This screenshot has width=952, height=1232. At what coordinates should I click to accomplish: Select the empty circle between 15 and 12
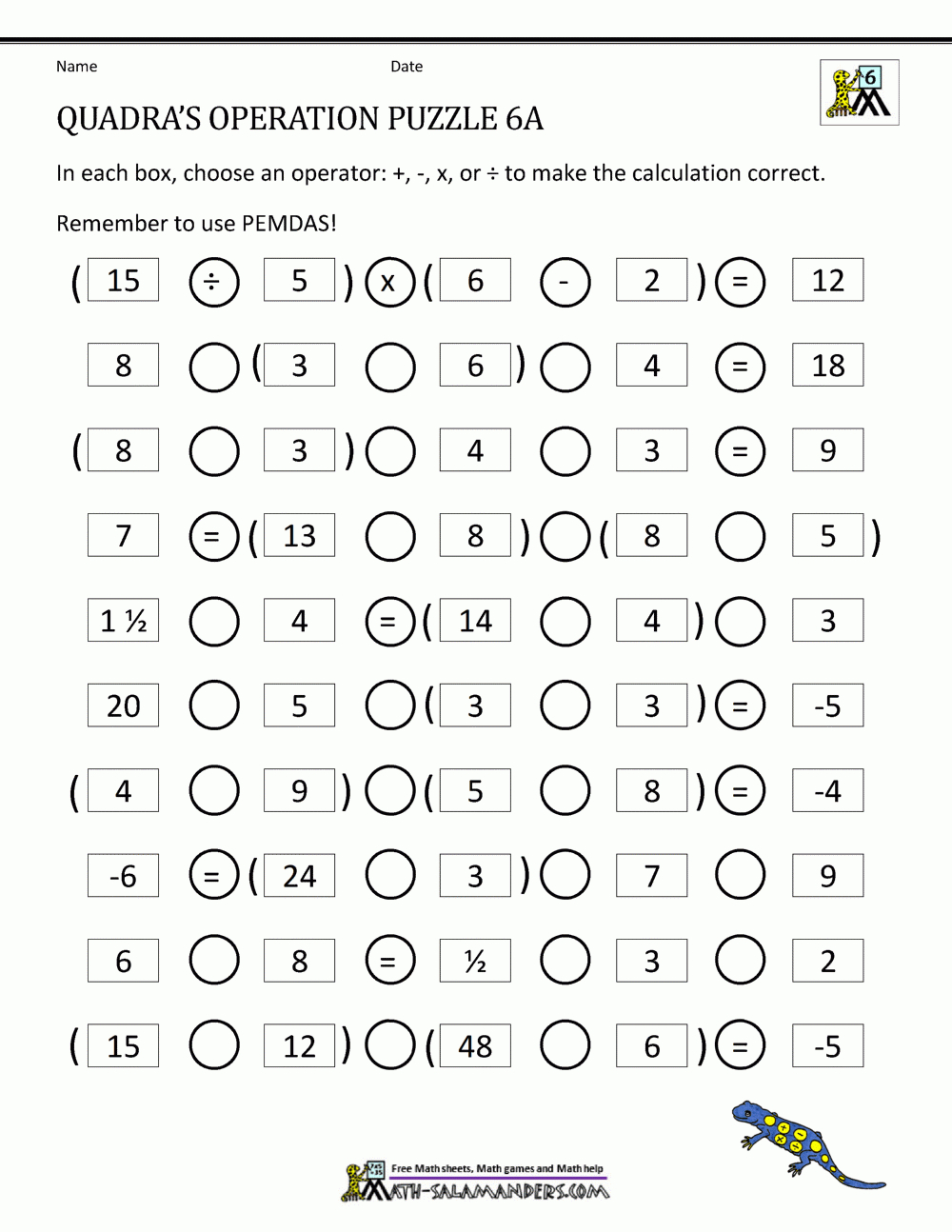tap(213, 1046)
